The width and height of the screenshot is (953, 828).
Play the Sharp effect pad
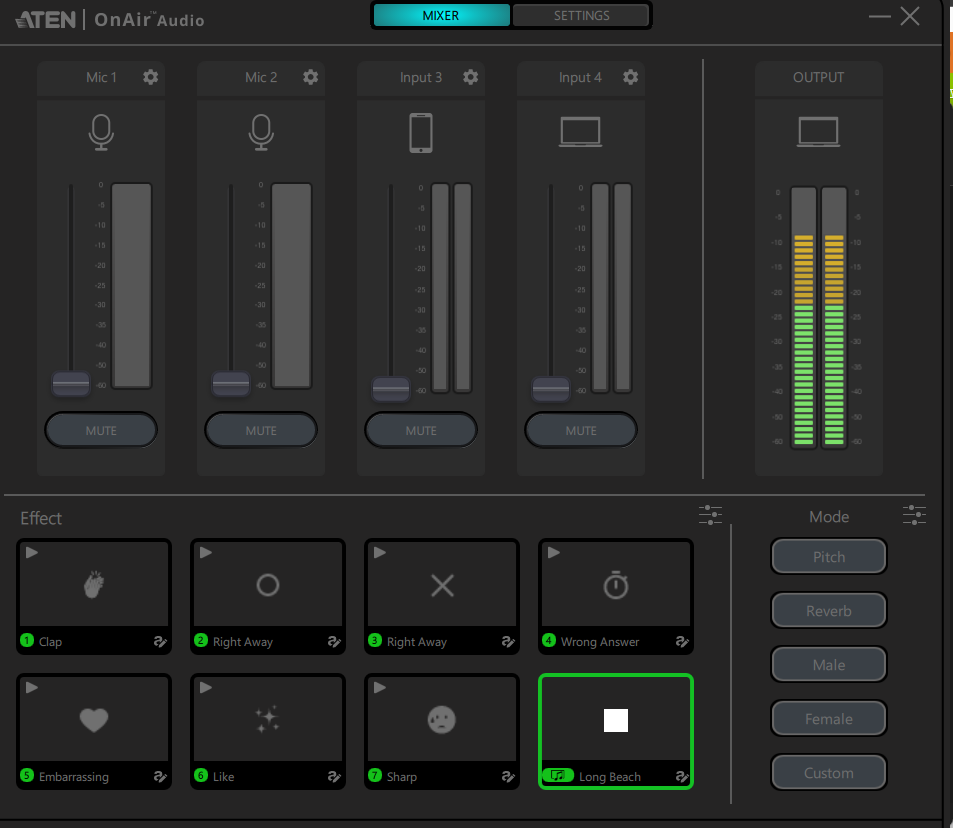tap(380, 687)
